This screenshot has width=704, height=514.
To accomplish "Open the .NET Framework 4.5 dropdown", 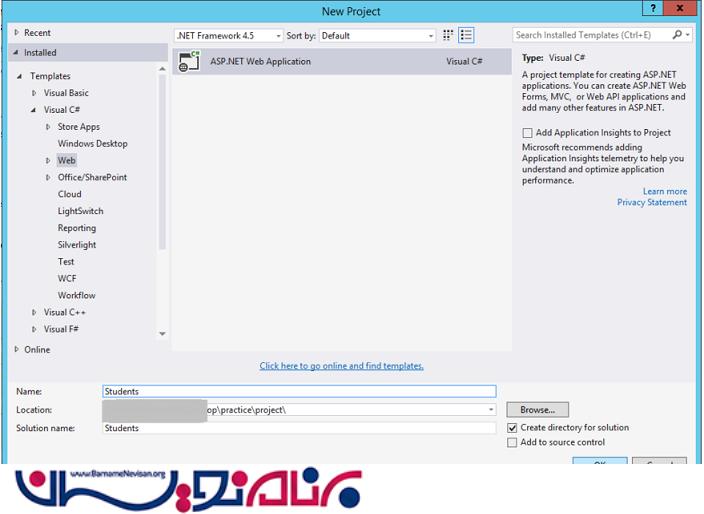I will click(229, 35).
